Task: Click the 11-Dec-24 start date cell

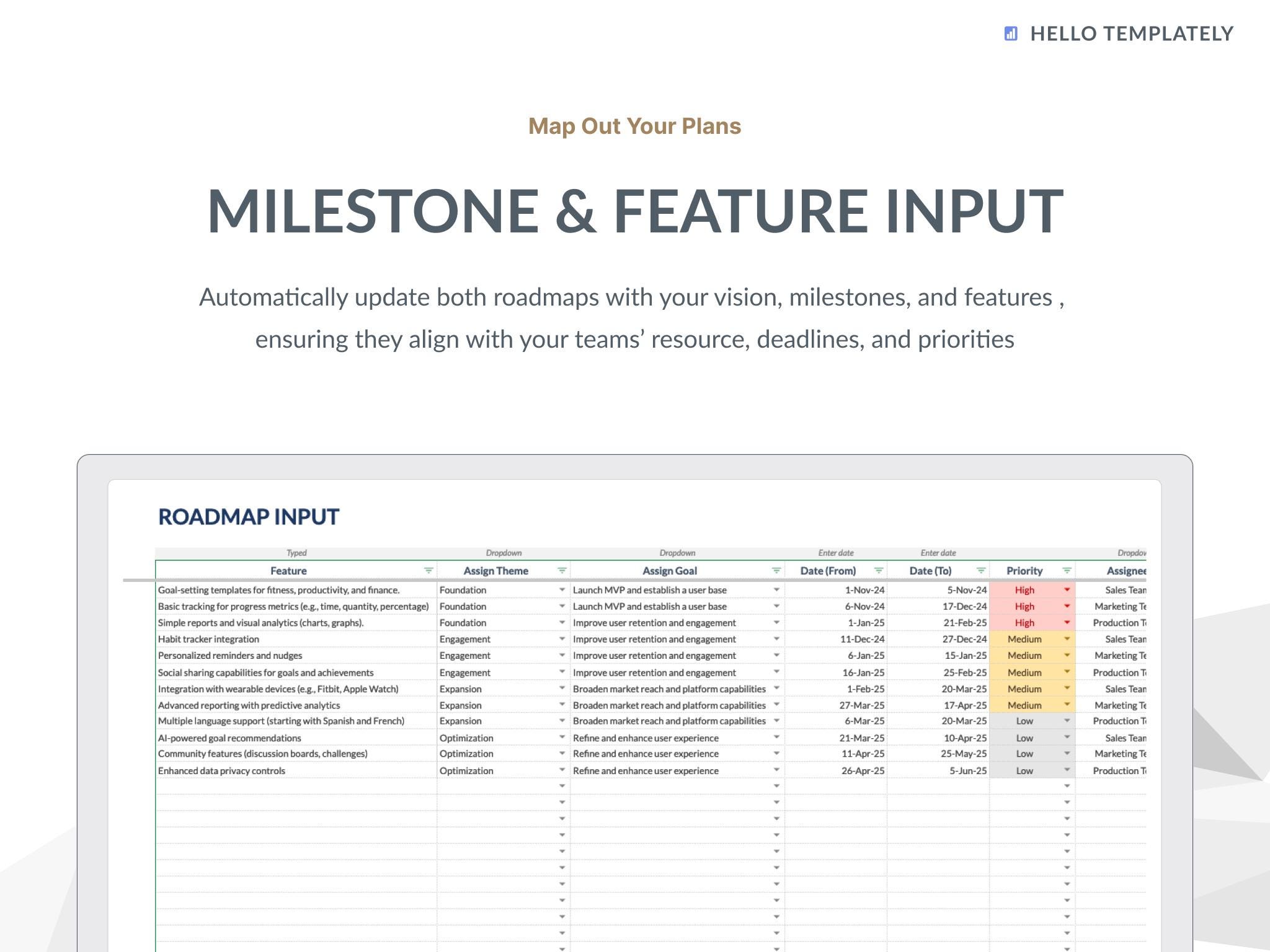Action: point(836,639)
